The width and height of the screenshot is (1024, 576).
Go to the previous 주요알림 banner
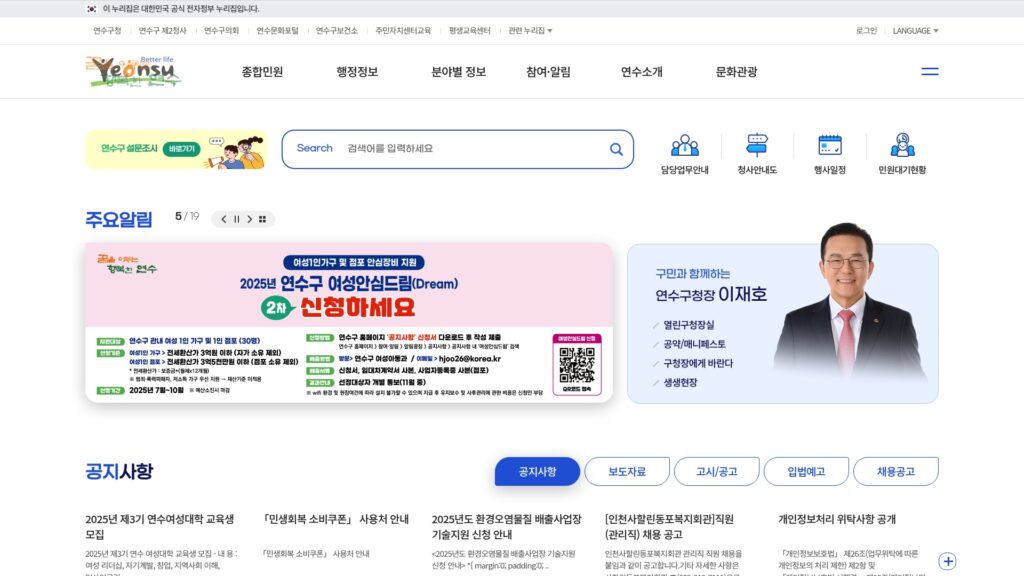[x=223, y=219]
